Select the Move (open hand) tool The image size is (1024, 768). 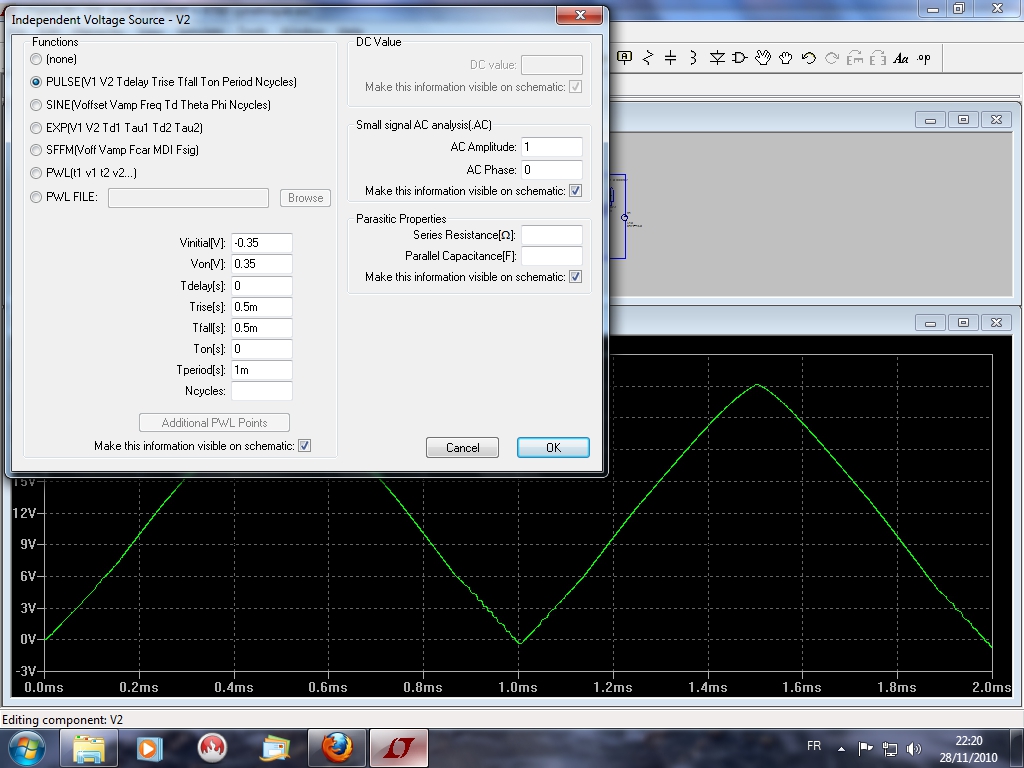(763, 58)
